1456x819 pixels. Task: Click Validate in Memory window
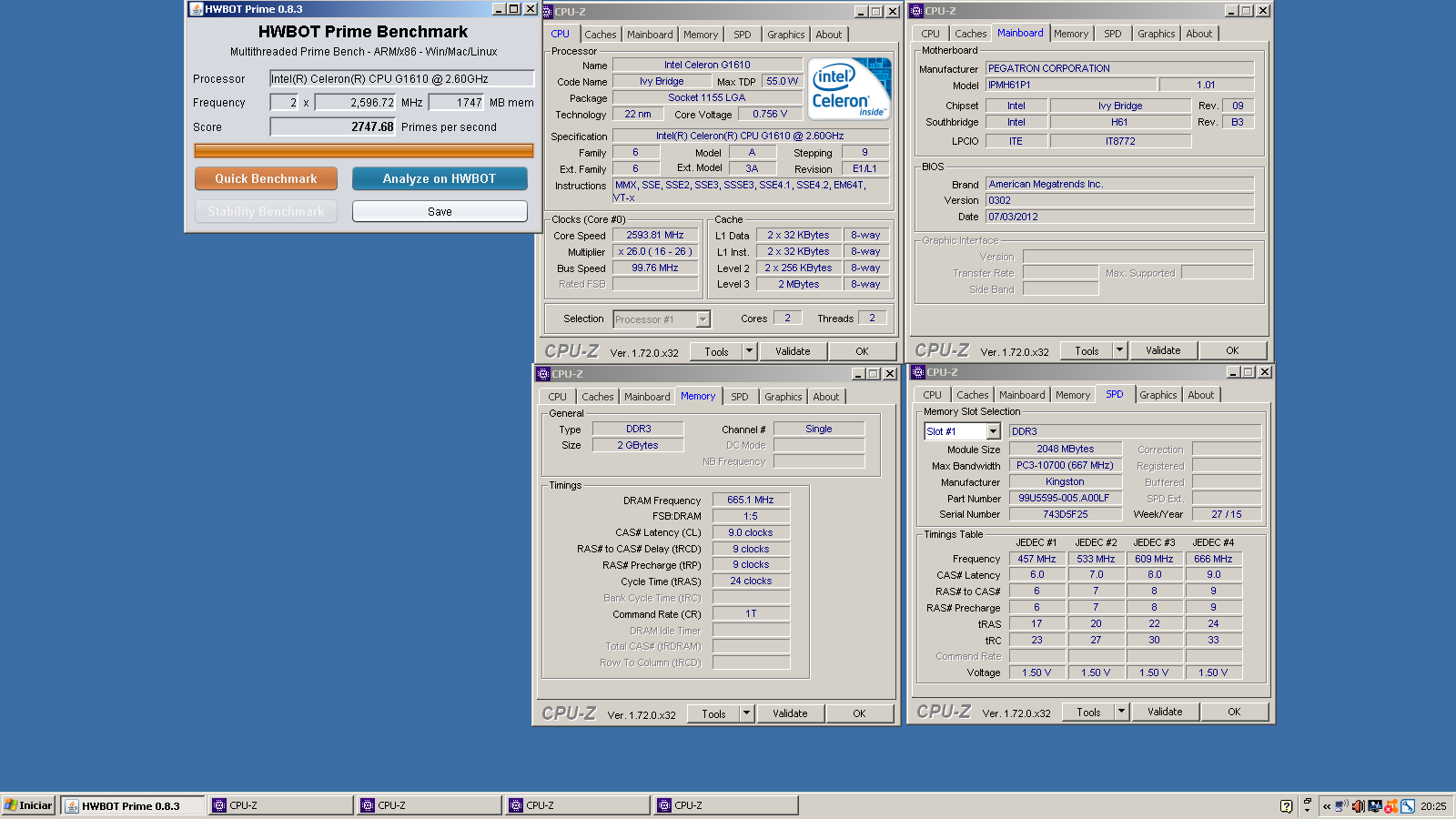click(x=790, y=713)
